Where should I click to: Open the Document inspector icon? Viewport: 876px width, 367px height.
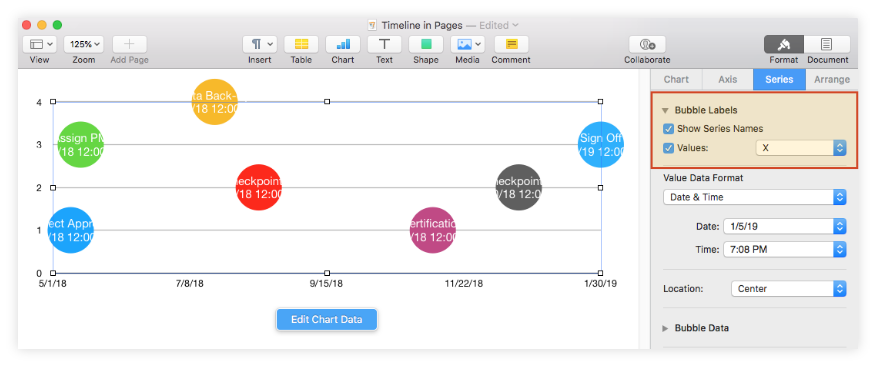(x=827, y=44)
